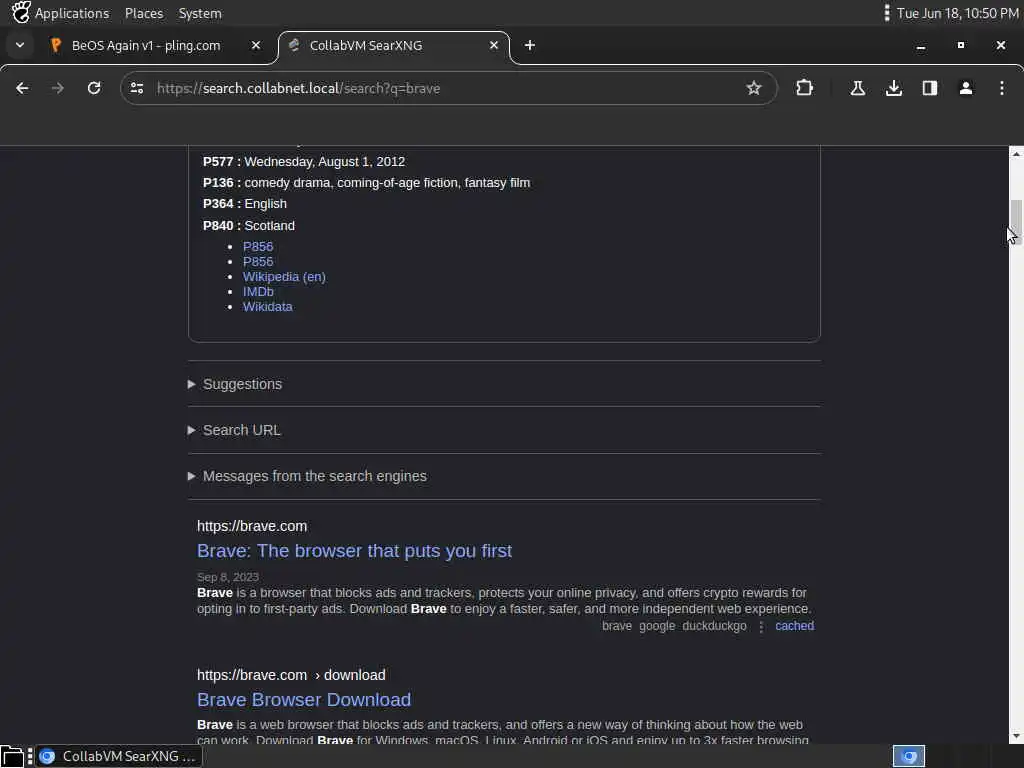
Task: Click the GNOME foot logo icon
Action: click(x=21, y=12)
